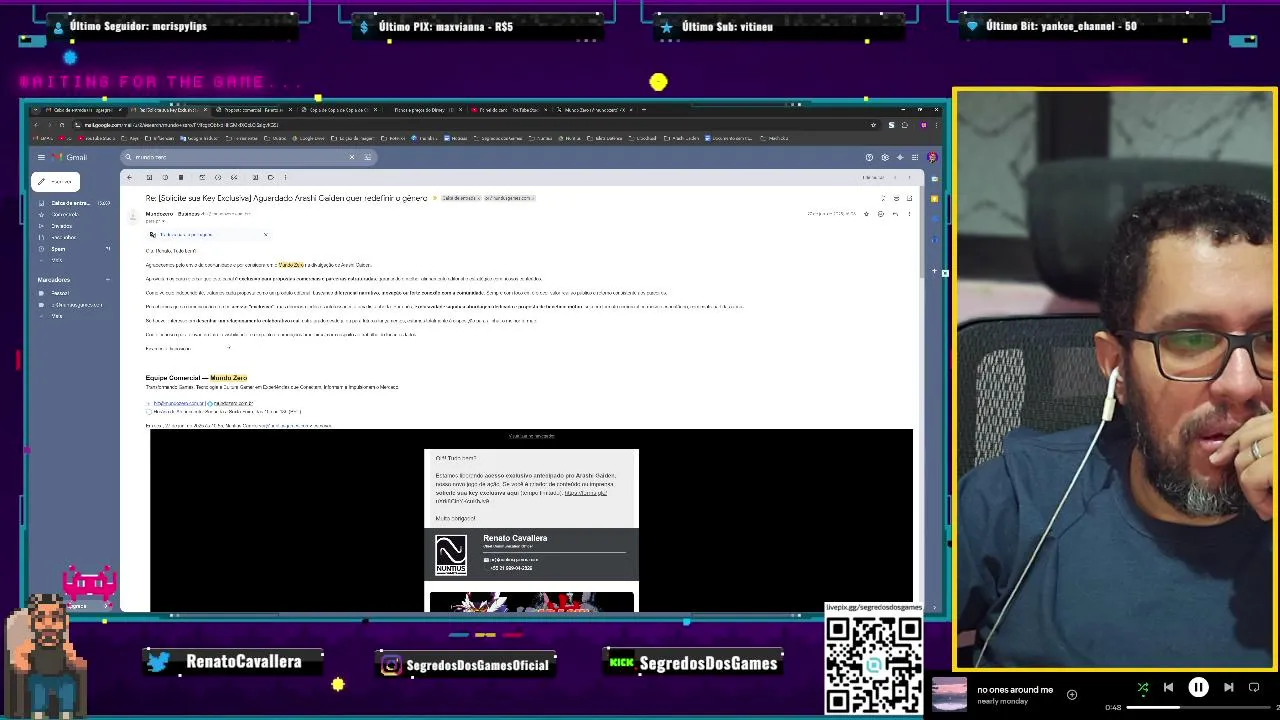The height and width of the screenshot is (720, 1280).
Task: Switch to the YouTube Studio browser tab
Action: [508, 110]
